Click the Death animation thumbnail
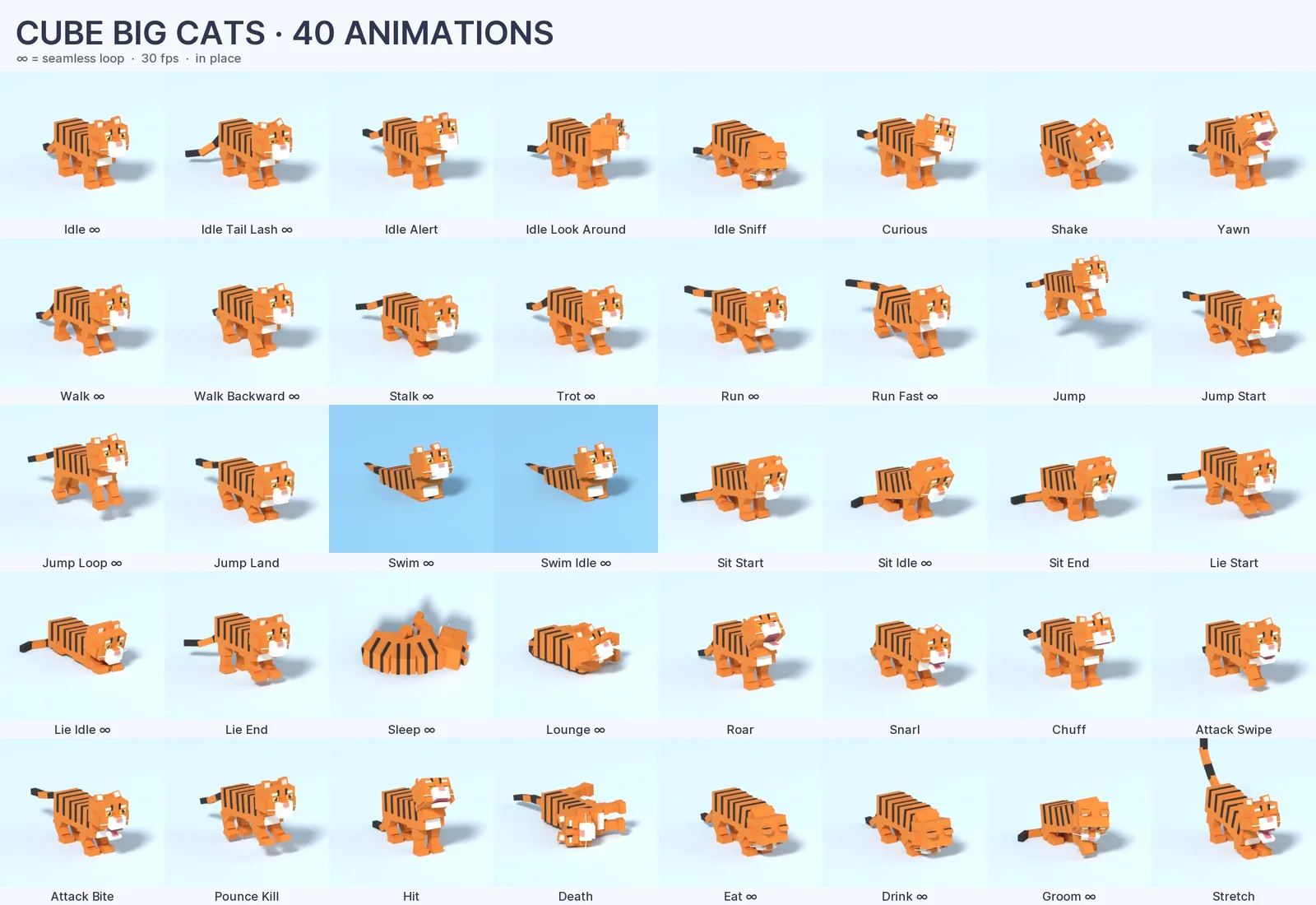This screenshot has width=1316, height=905. tap(576, 812)
